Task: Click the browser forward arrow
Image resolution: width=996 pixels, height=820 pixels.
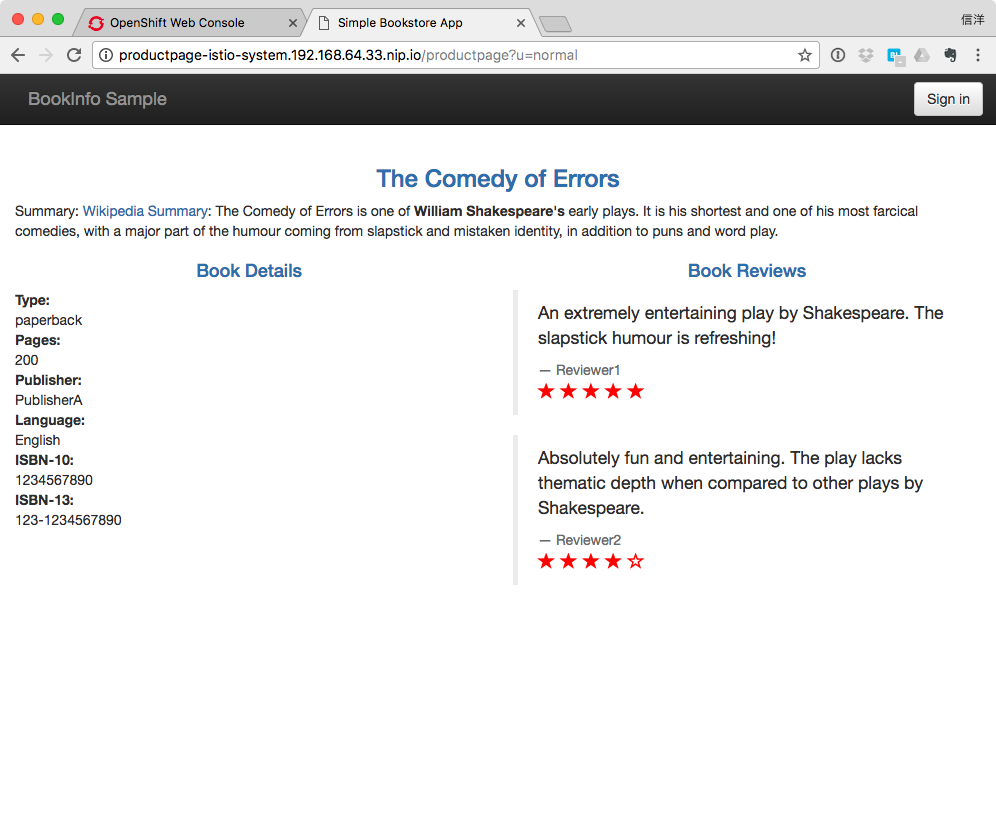Action: 46,55
